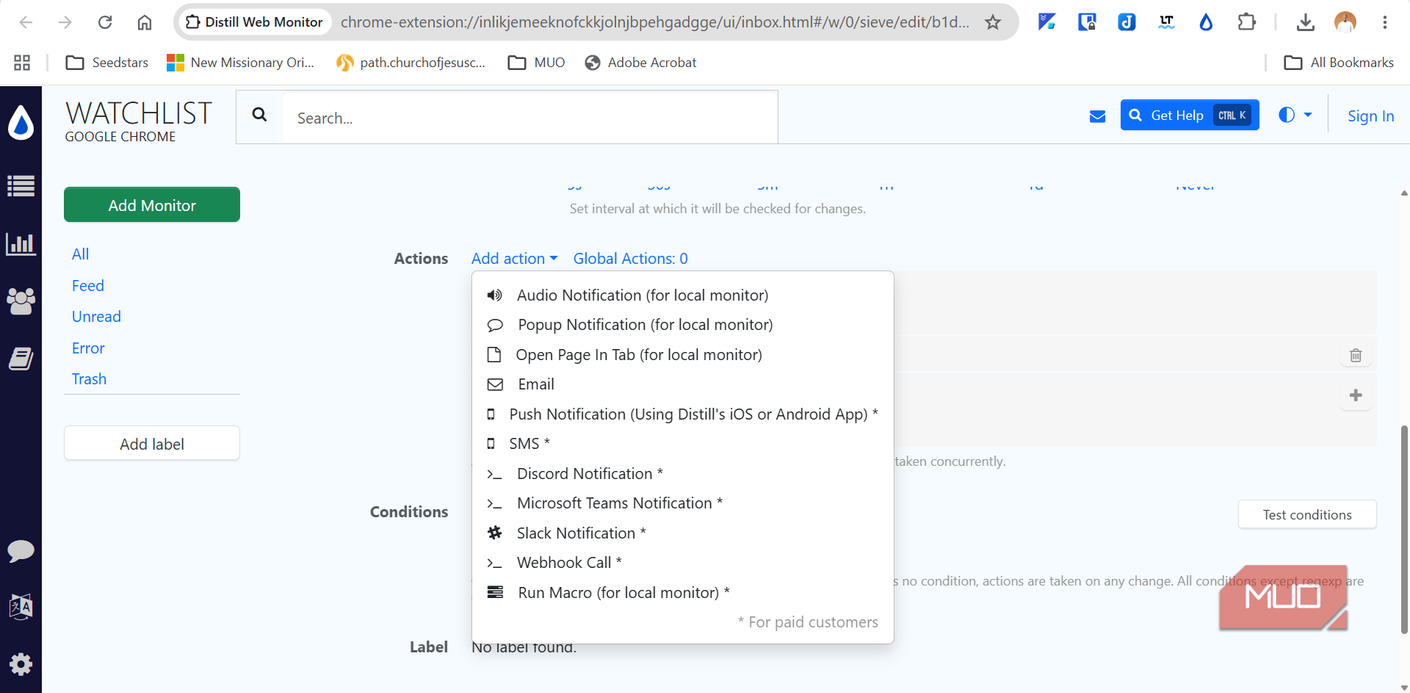Toggle the dark/light theme dropdown
1410x693 pixels.
(x=1295, y=115)
